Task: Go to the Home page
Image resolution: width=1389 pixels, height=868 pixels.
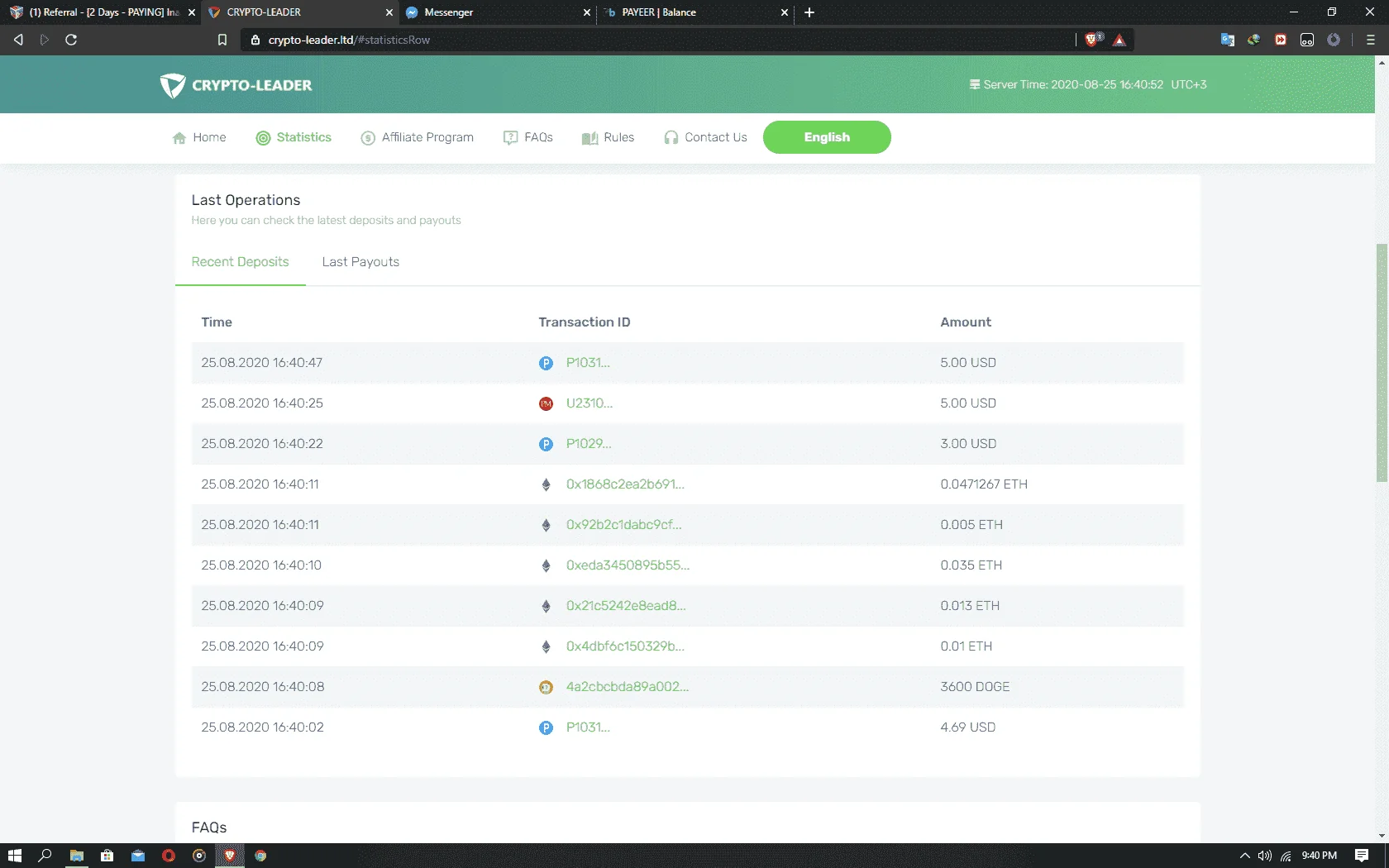Action: 199,137
